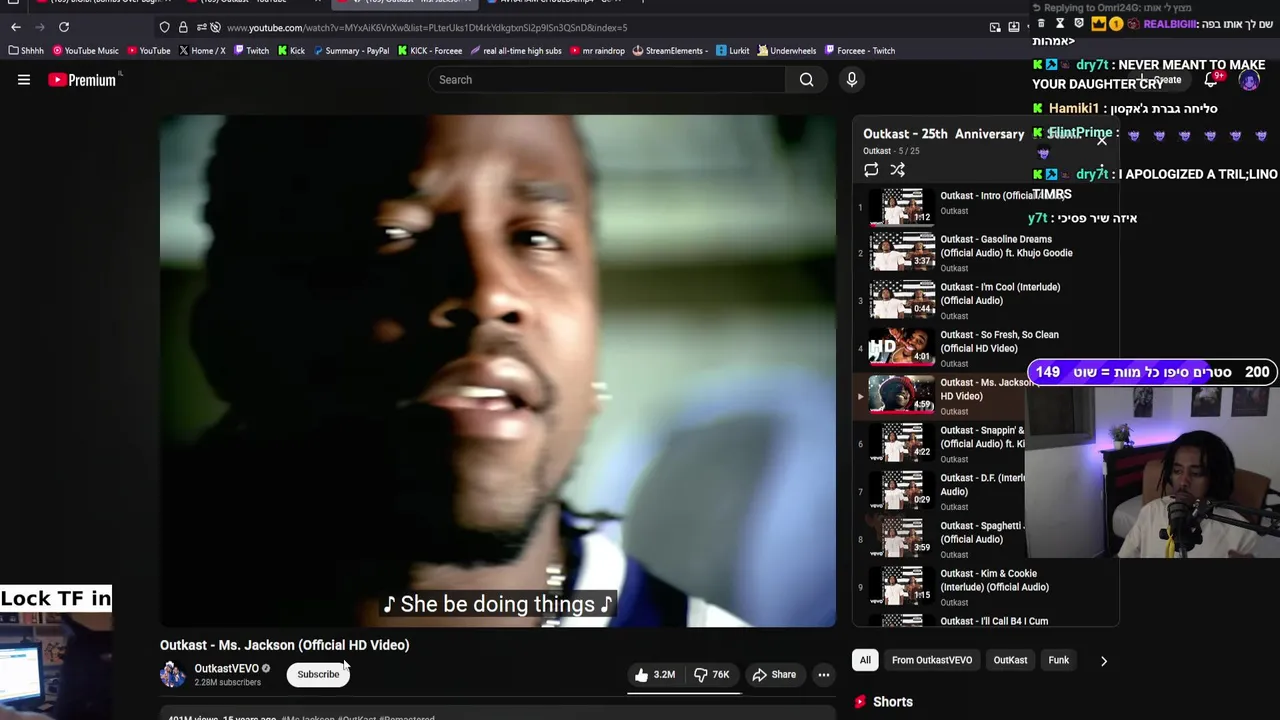The height and width of the screenshot is (720, 1280).
Task: Click the Outkast - Ms. Jackson video title
Action: pos(285,645)
